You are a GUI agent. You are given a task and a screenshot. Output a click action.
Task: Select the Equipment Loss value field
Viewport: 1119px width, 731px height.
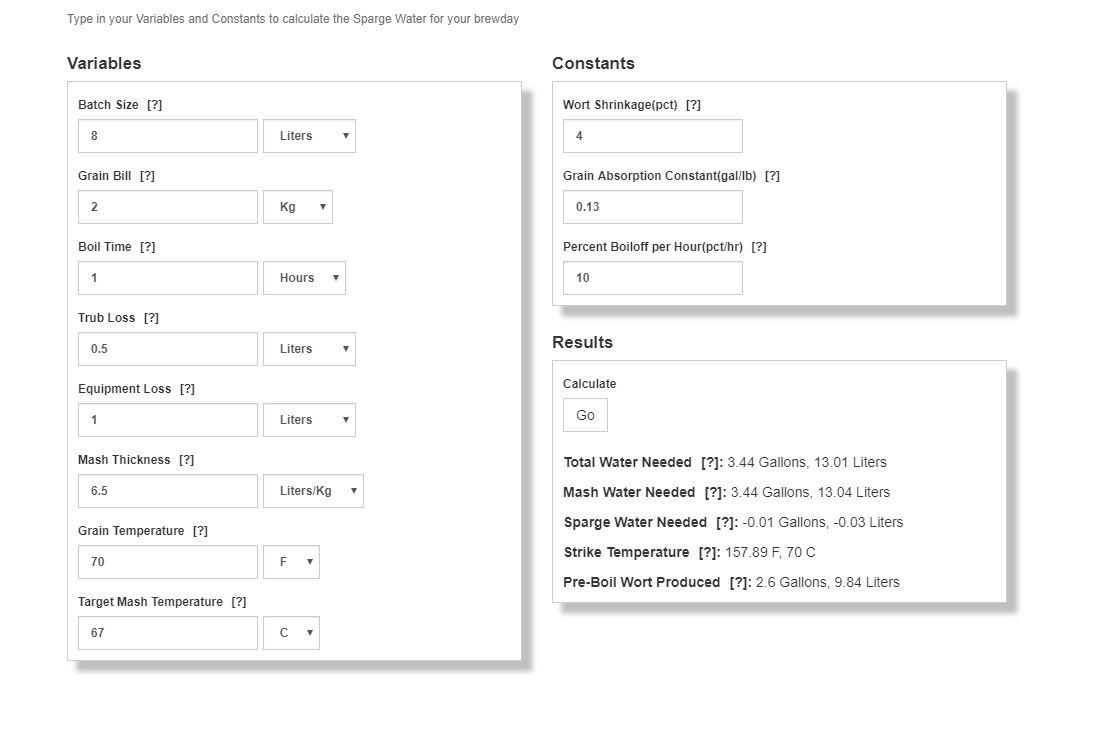pyautogui.click(x=168, y=420)
